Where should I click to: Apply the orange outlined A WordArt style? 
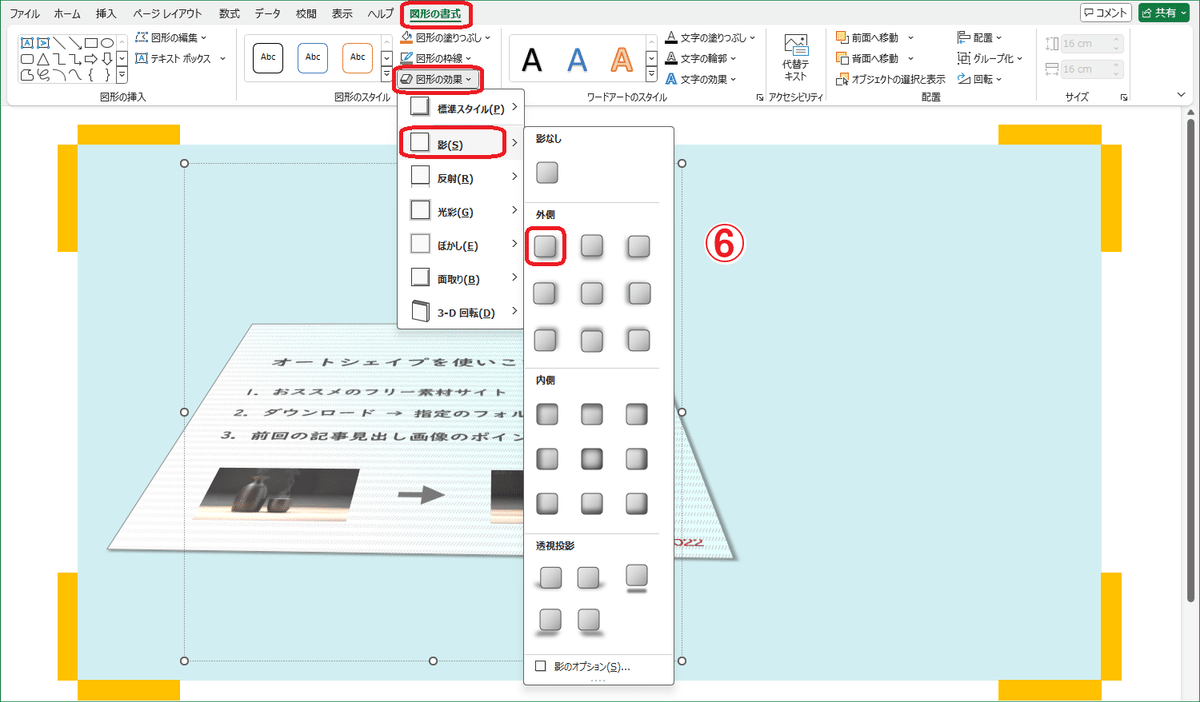pyautogui.click(x=621, y=60)
